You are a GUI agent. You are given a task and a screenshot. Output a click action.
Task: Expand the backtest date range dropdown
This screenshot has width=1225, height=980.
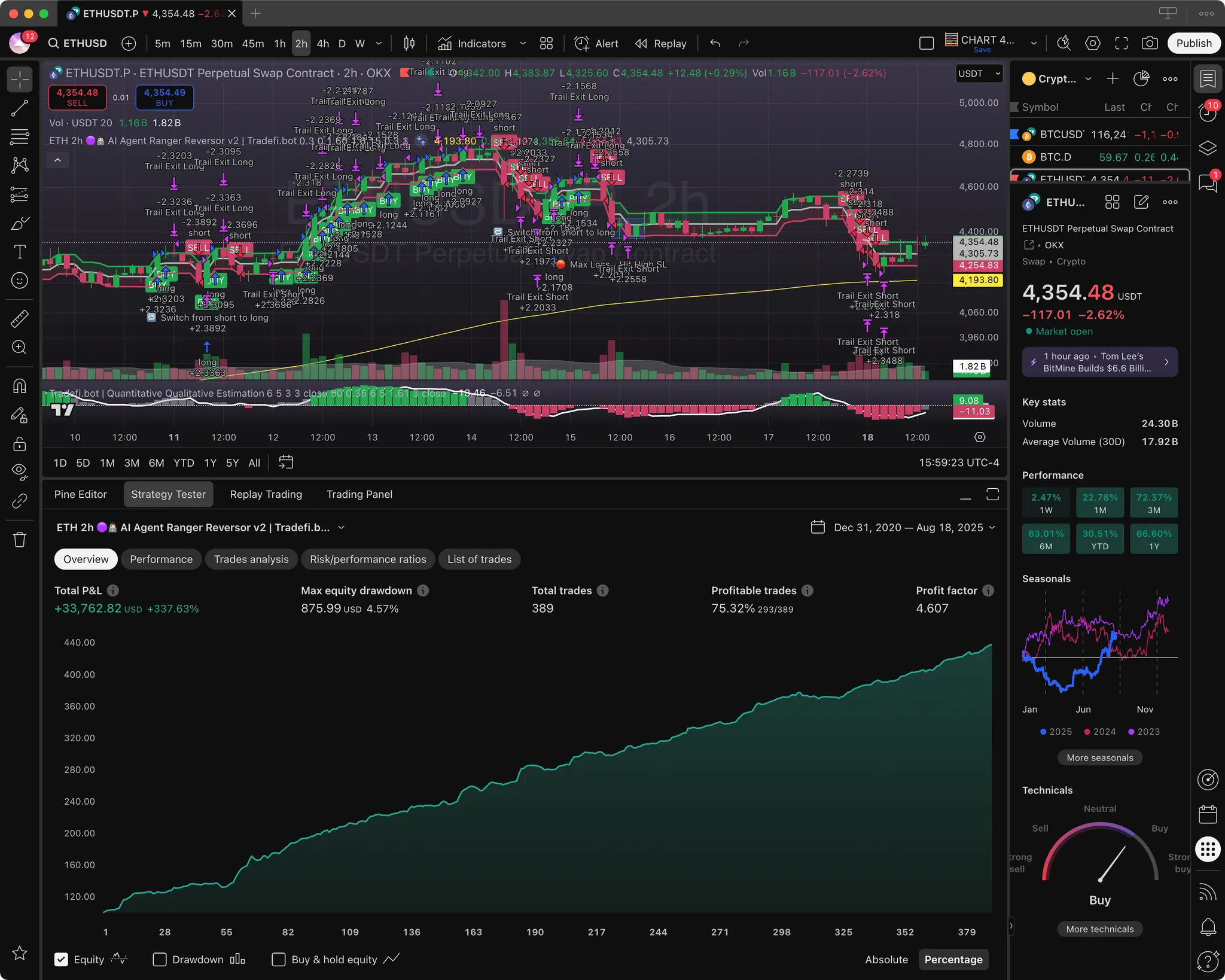point(903,527)
